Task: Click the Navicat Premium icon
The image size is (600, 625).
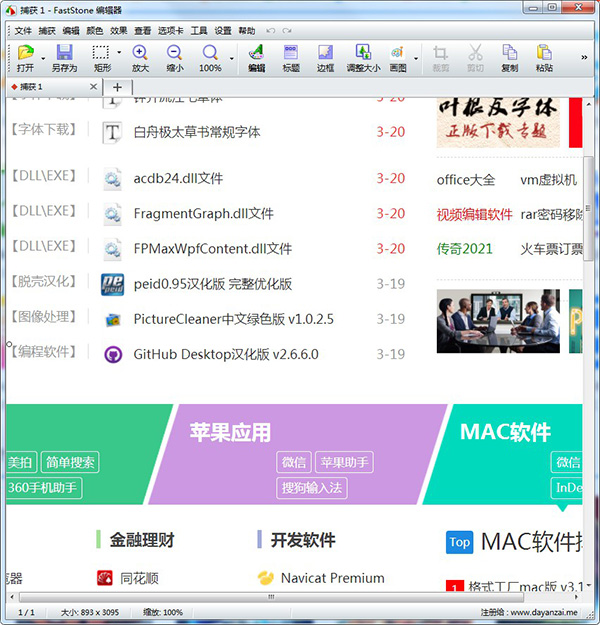Action: pyautogui.click(x=266, y=578)
